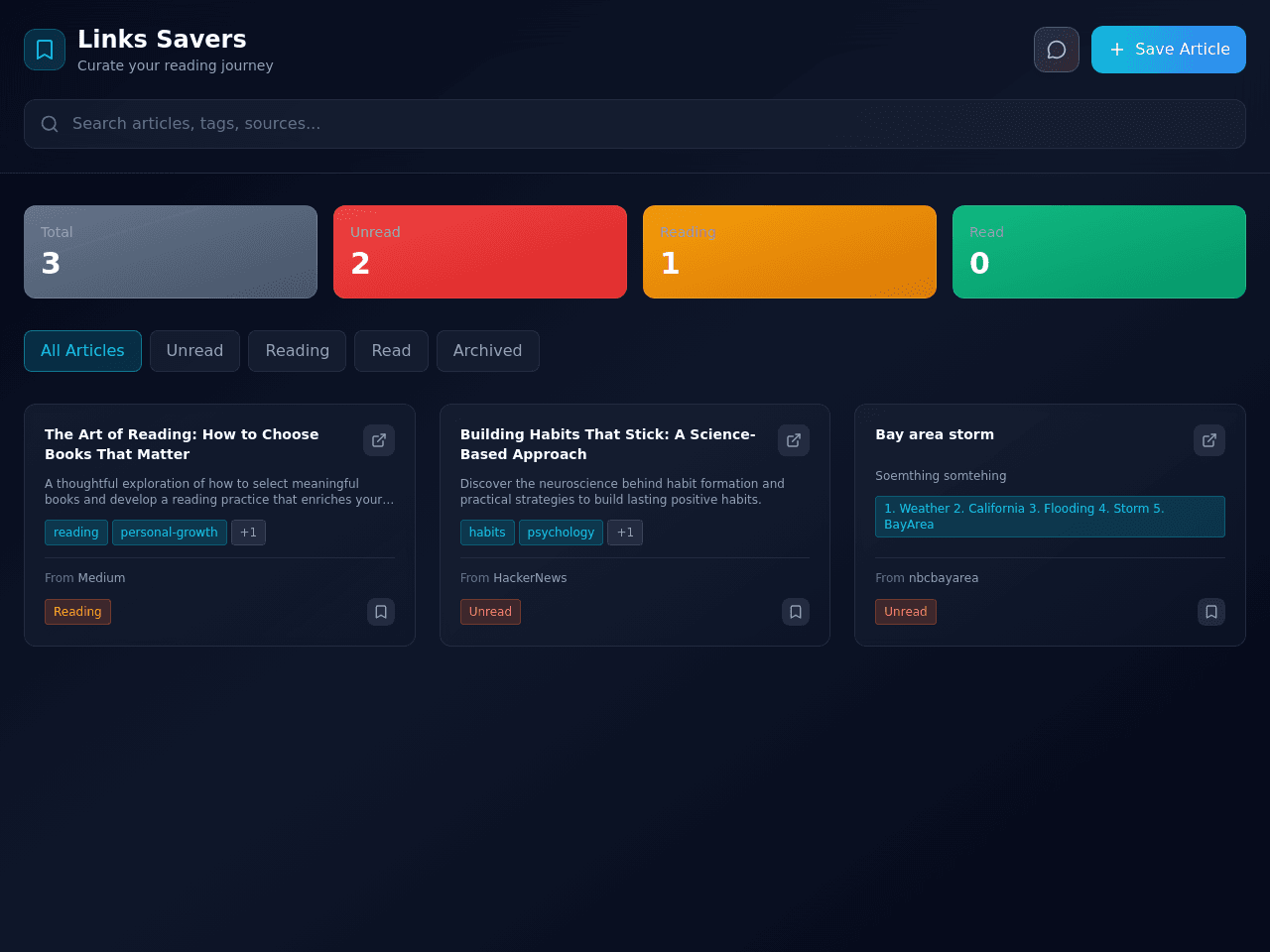Click the 'Links Savers' heading
This screenshot has width=1270, height=952.
[162, 39]
